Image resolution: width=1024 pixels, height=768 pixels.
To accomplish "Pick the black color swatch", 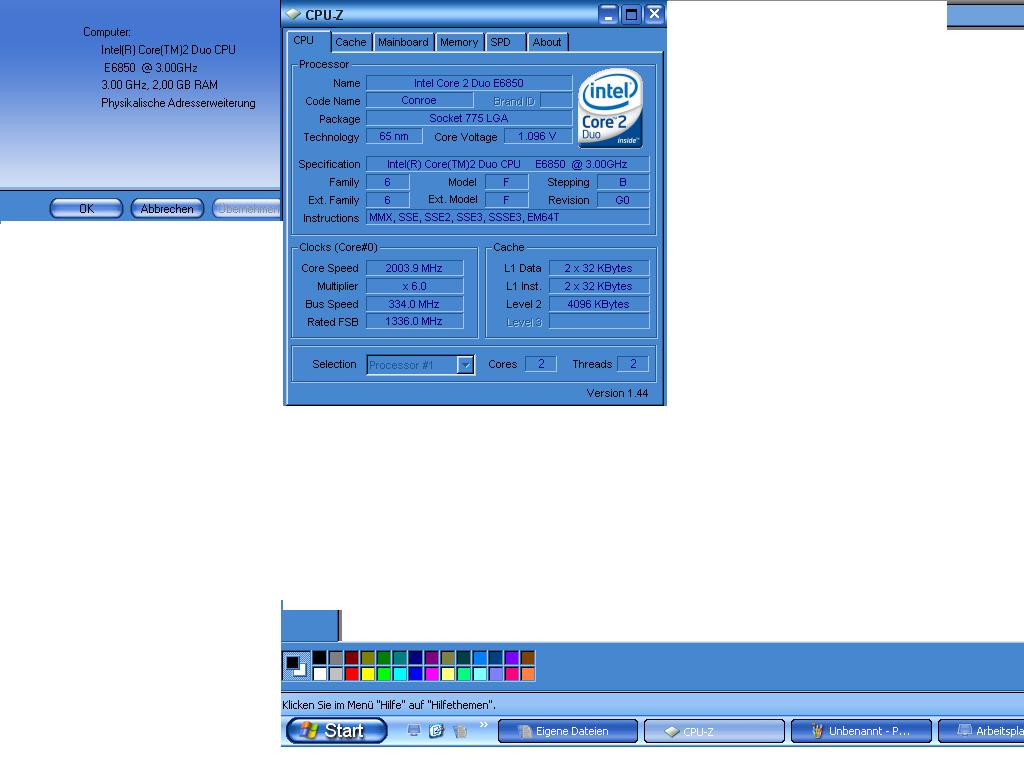I will (x=319, y=658).
